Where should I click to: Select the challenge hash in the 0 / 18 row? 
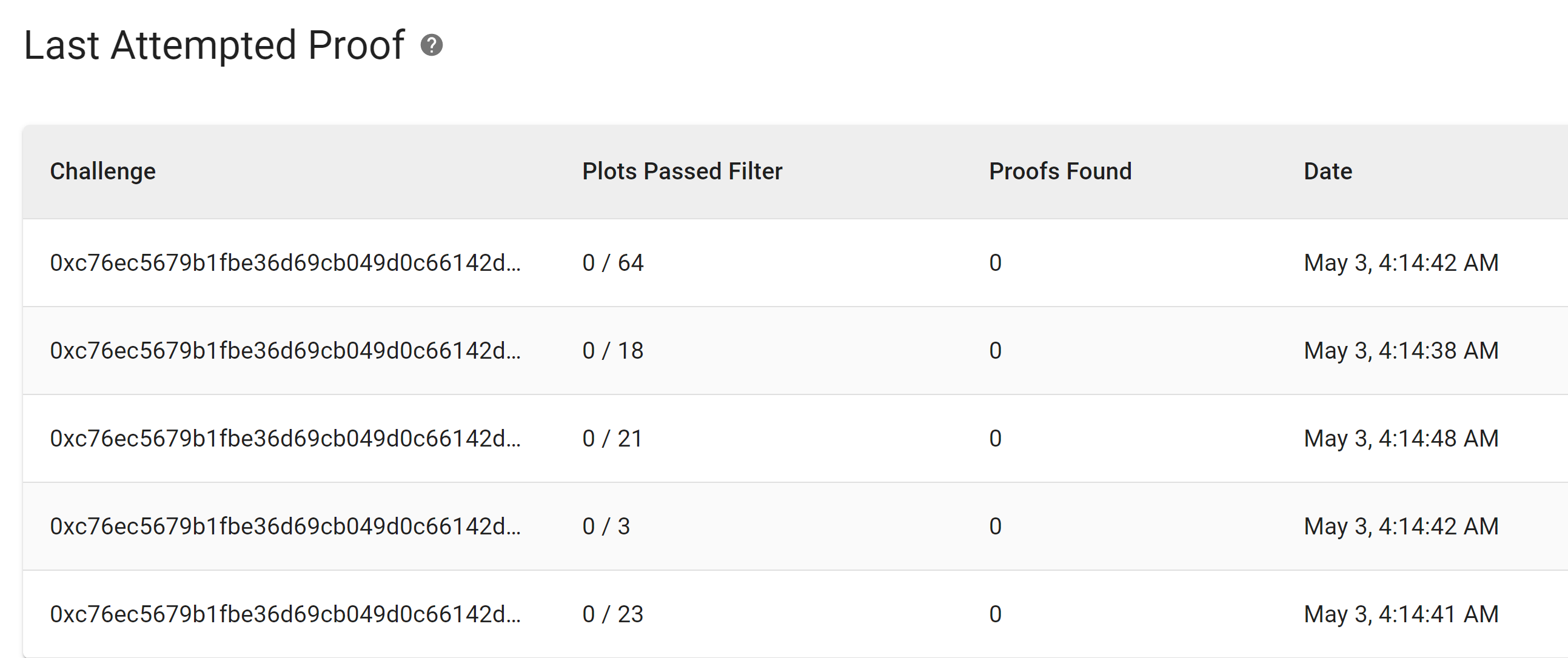(286, 351)
